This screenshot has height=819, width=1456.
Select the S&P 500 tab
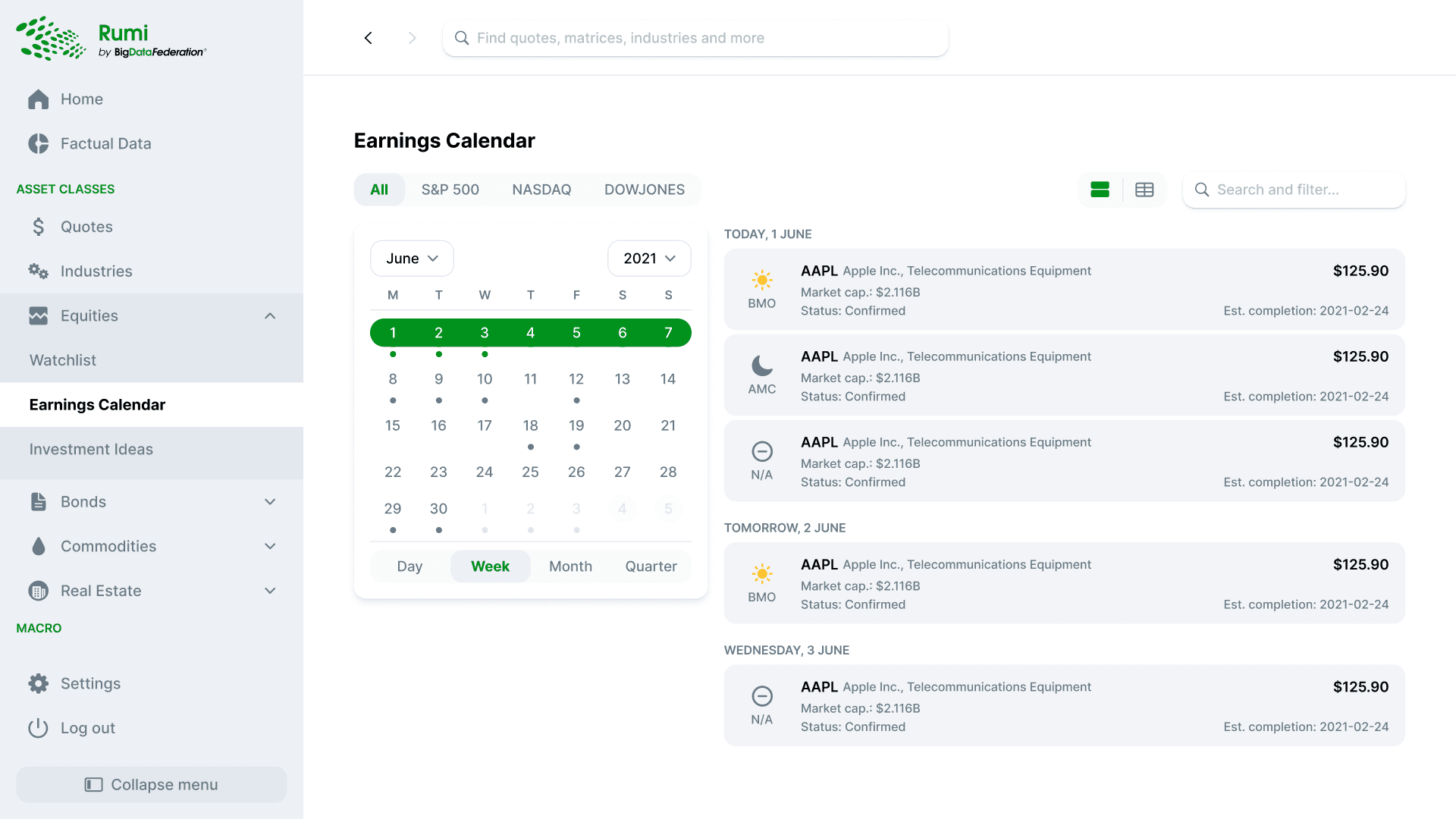(x=450, y=190)
